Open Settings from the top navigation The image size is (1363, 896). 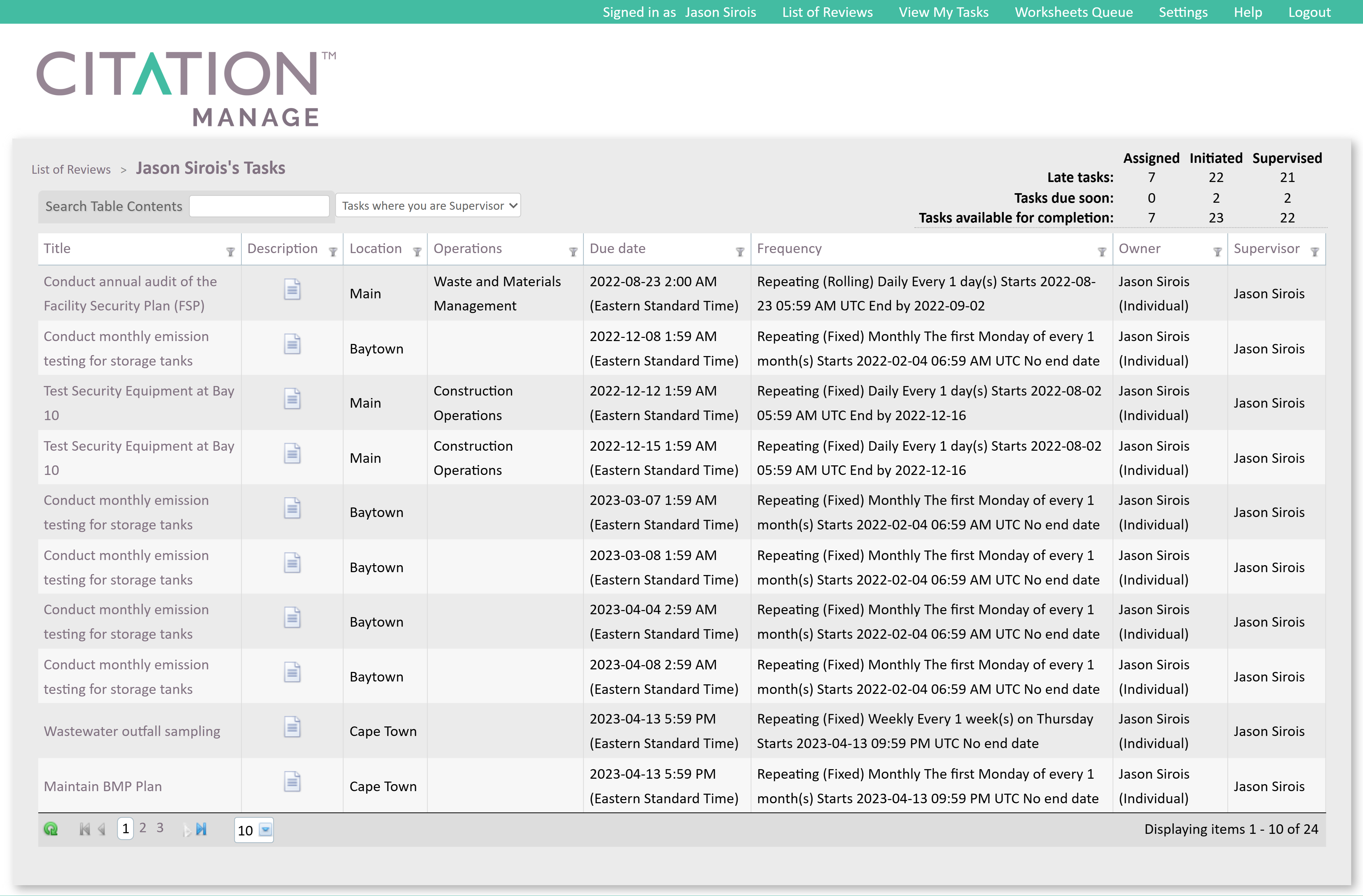pos(1183,11)
